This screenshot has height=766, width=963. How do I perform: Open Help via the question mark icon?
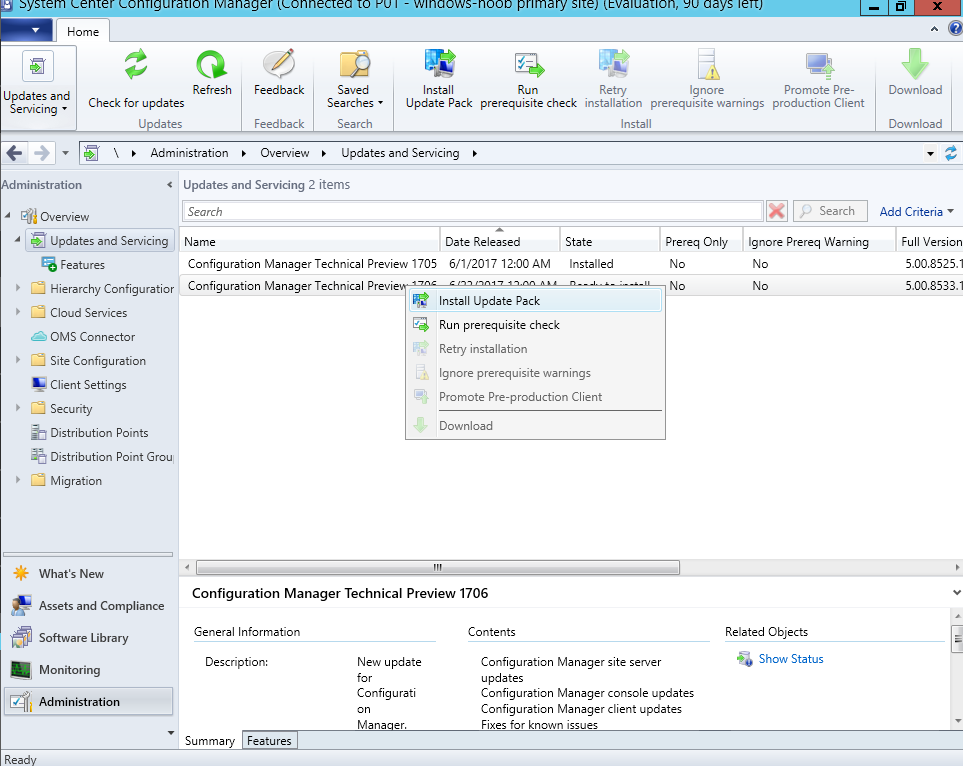pyautogui.click(x=956, y=29)
